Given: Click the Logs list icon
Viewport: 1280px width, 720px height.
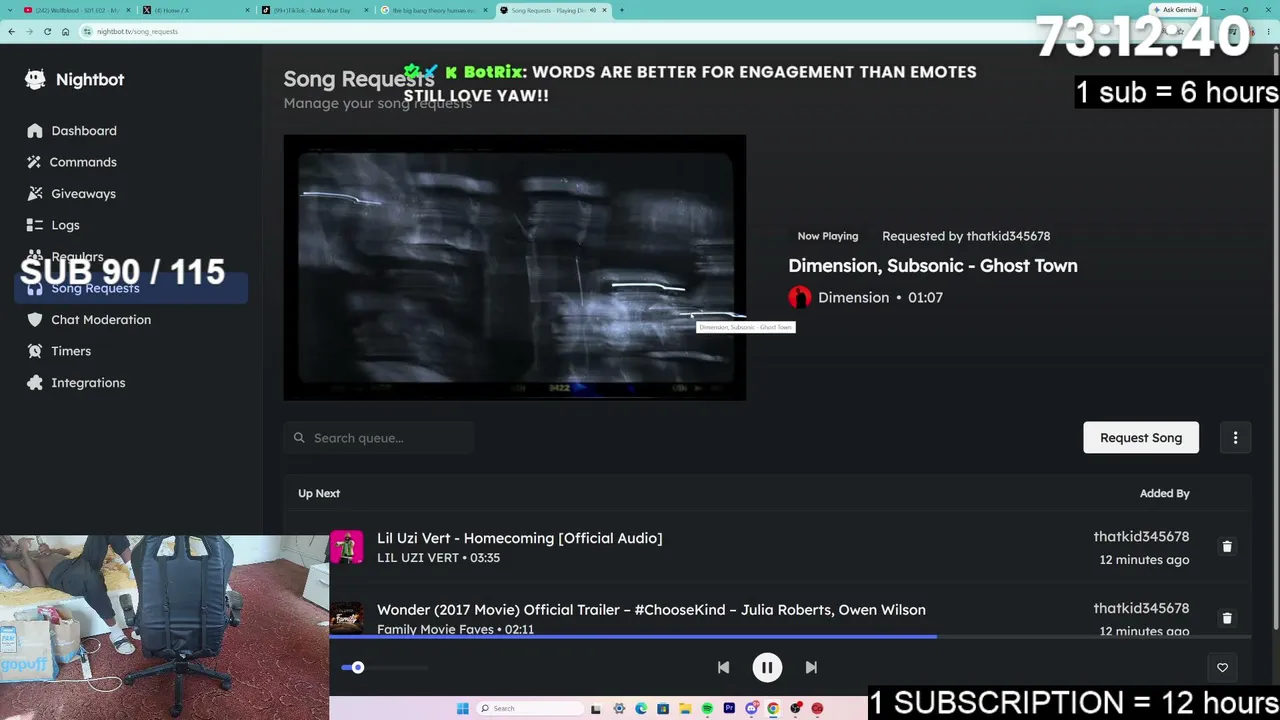Looking at the screenshot, I should coord(35,225).
